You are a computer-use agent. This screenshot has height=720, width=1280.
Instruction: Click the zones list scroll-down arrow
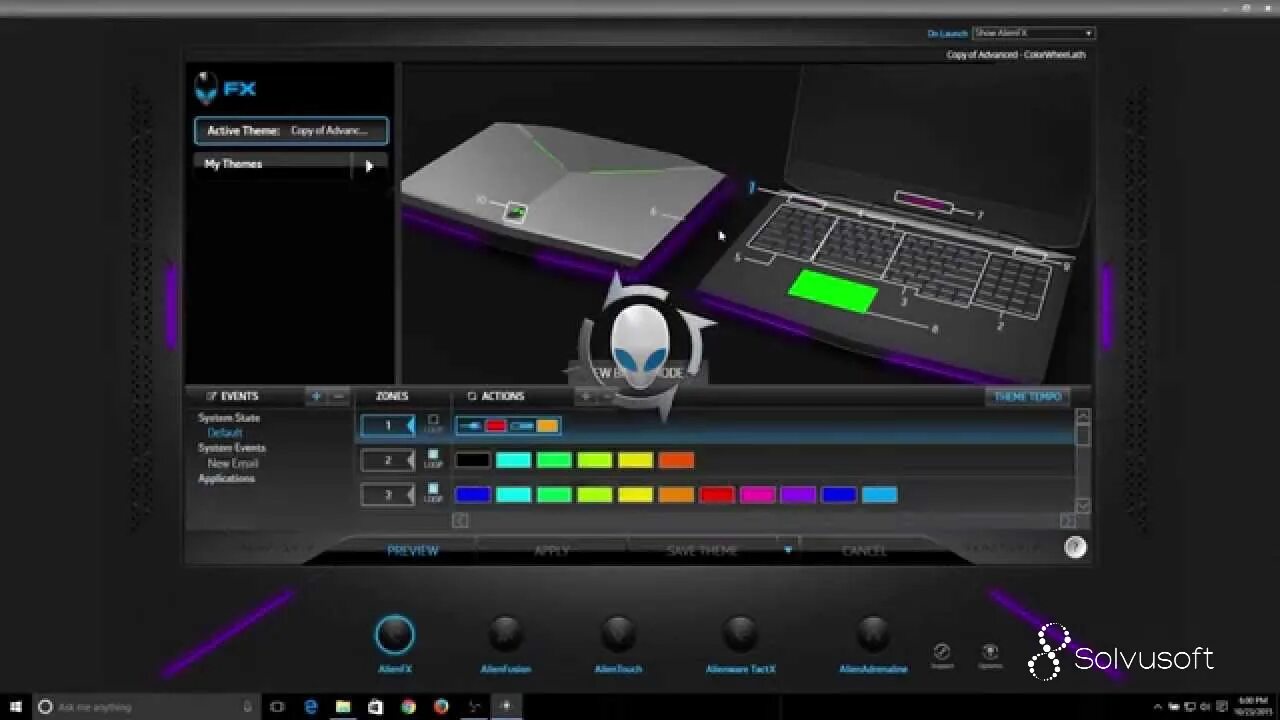click(x=1083, y=505)
